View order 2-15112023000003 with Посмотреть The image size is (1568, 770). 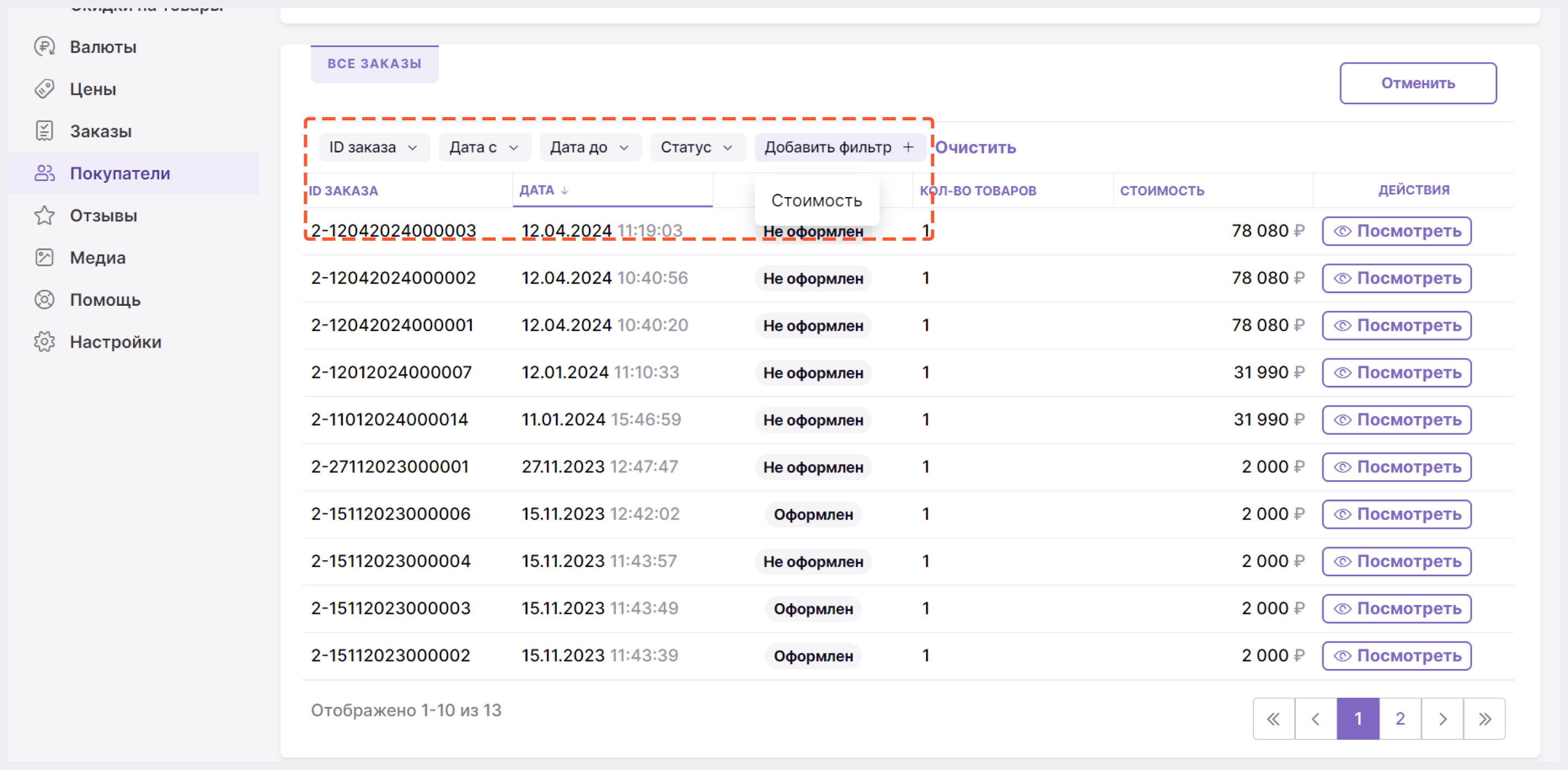1396,609
